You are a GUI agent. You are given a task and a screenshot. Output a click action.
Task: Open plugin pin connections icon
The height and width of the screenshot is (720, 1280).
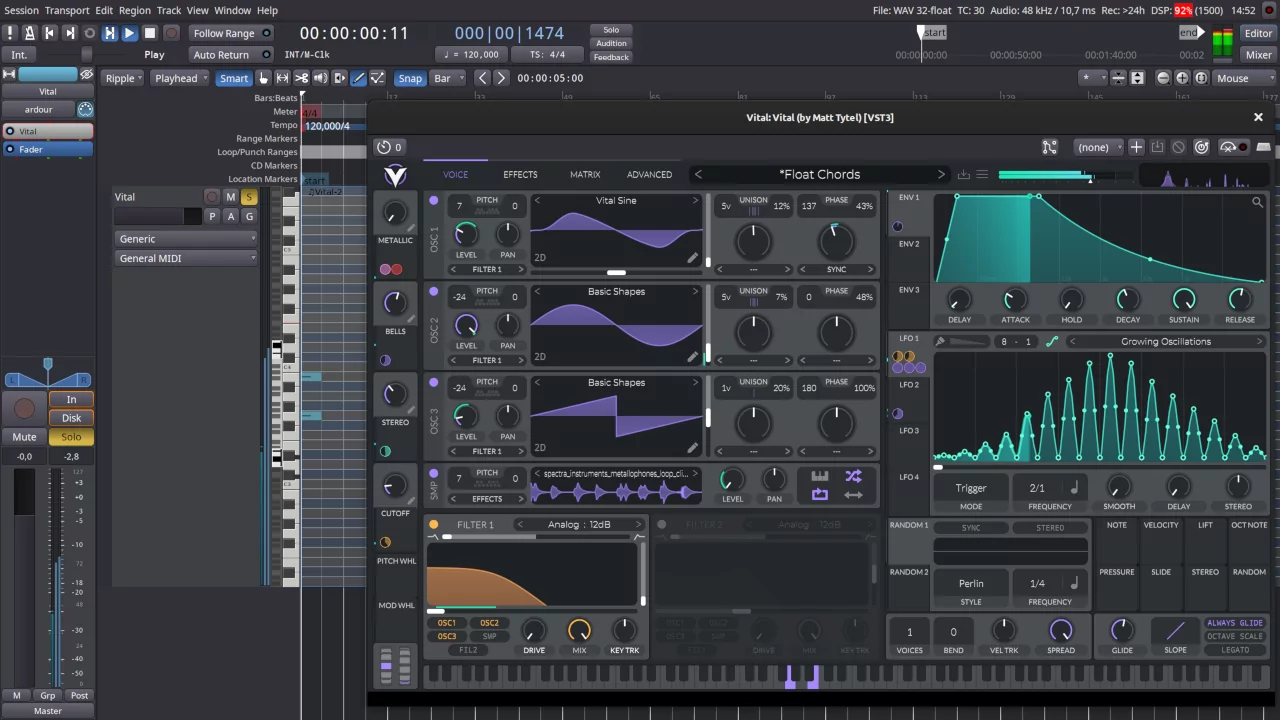click(x=1049, y=147)
